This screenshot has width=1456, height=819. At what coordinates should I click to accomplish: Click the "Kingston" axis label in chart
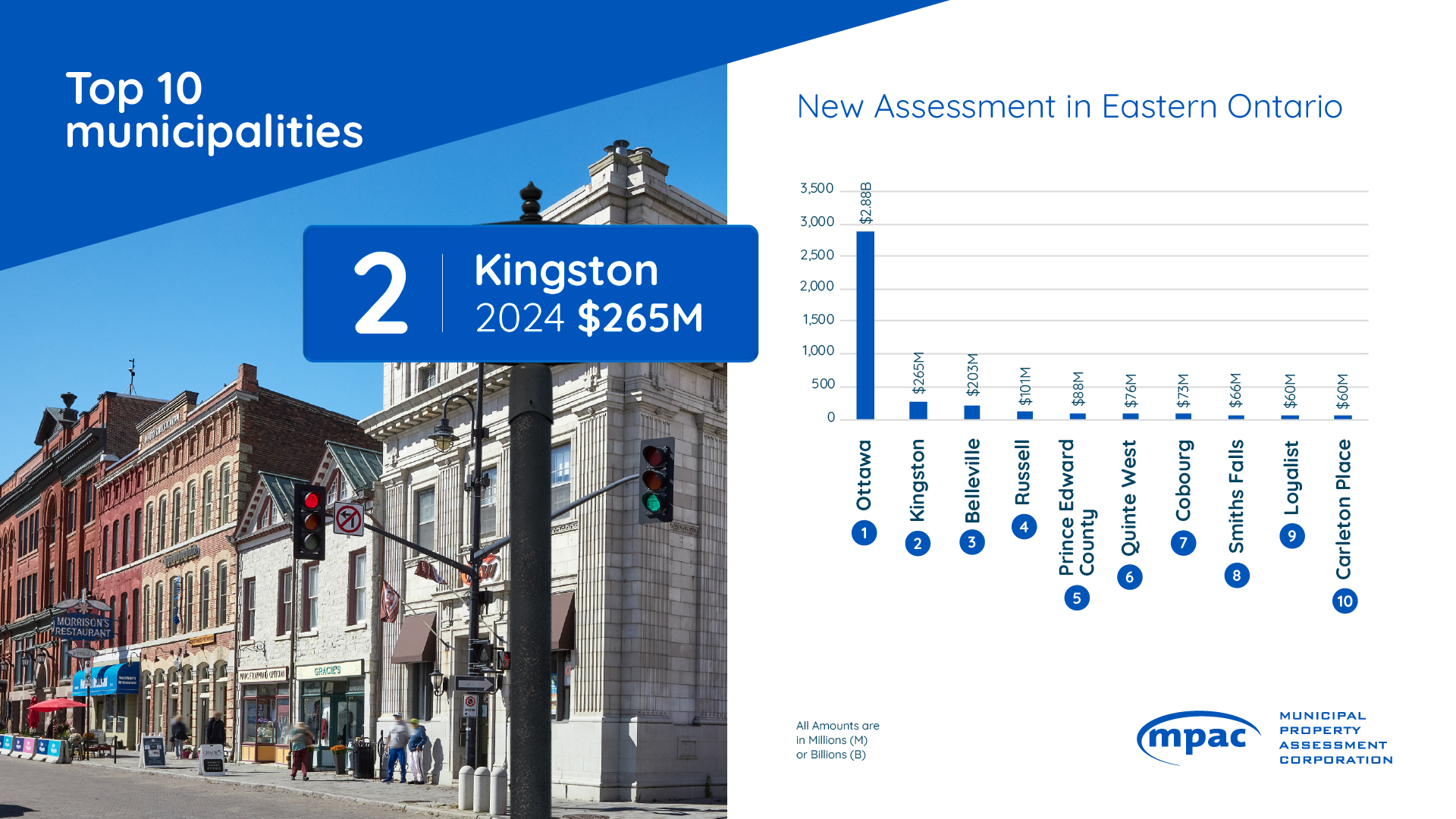click(918, 481)
